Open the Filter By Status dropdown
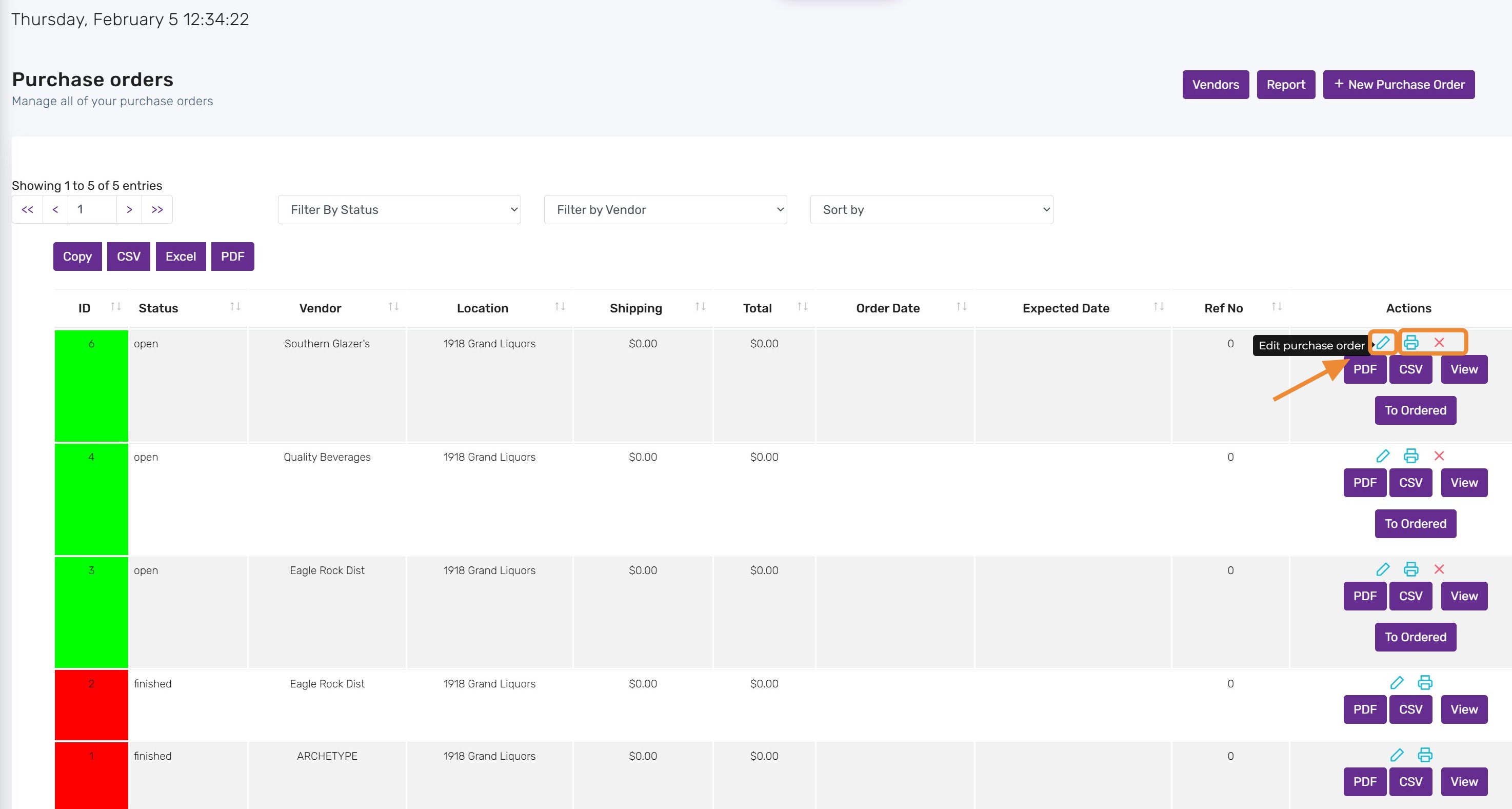 (399, 210)
